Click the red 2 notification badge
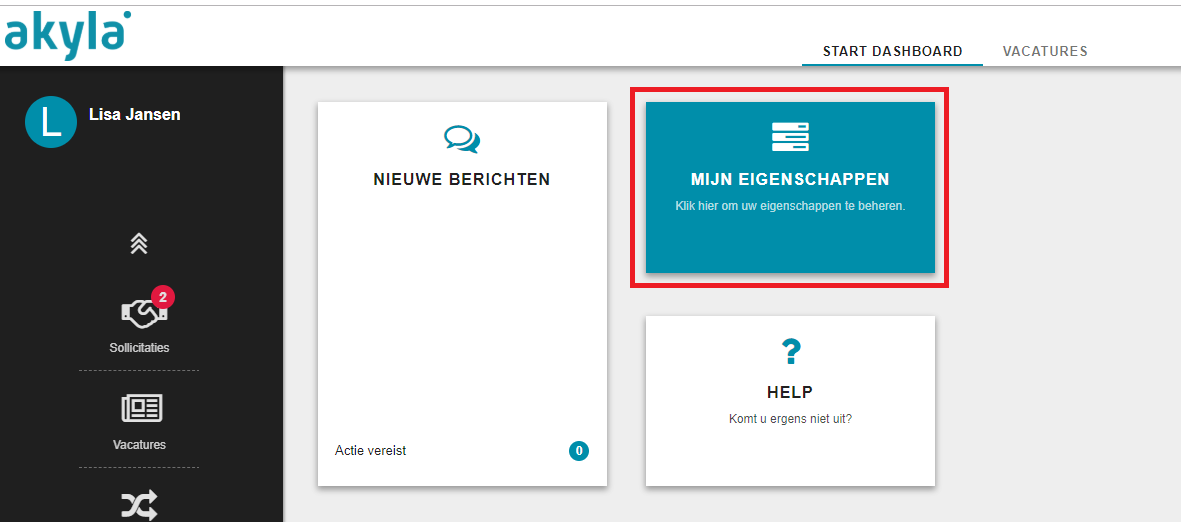This screenshot has width=1181, height=522. pos(163,297)
